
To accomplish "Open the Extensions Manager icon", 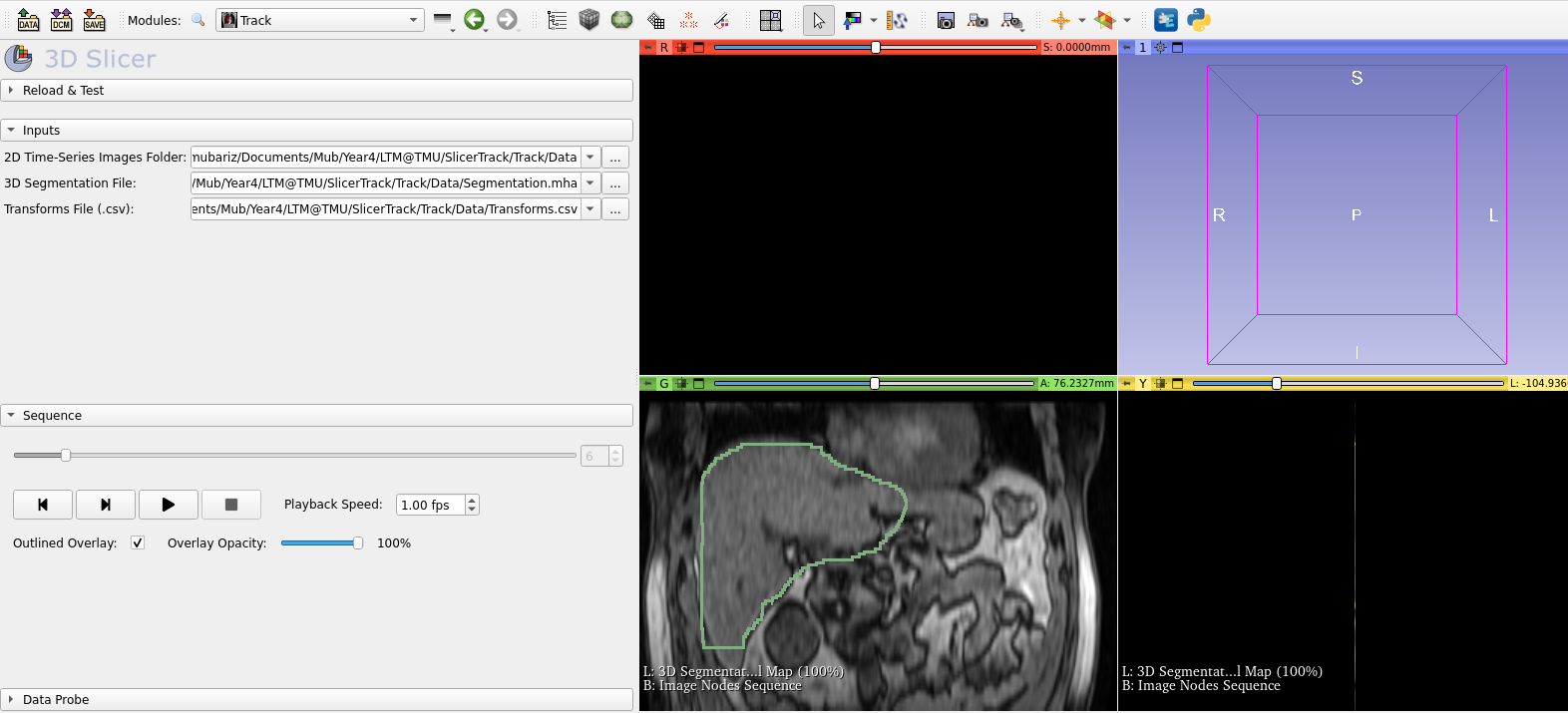I will (x=1165, y=20).
